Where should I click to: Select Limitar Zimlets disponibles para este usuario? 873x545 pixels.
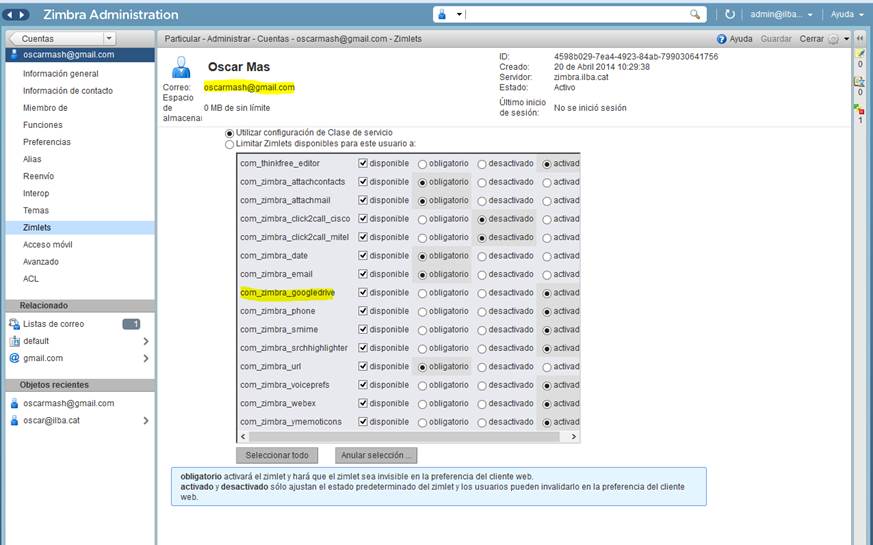(x=229, y=145)
